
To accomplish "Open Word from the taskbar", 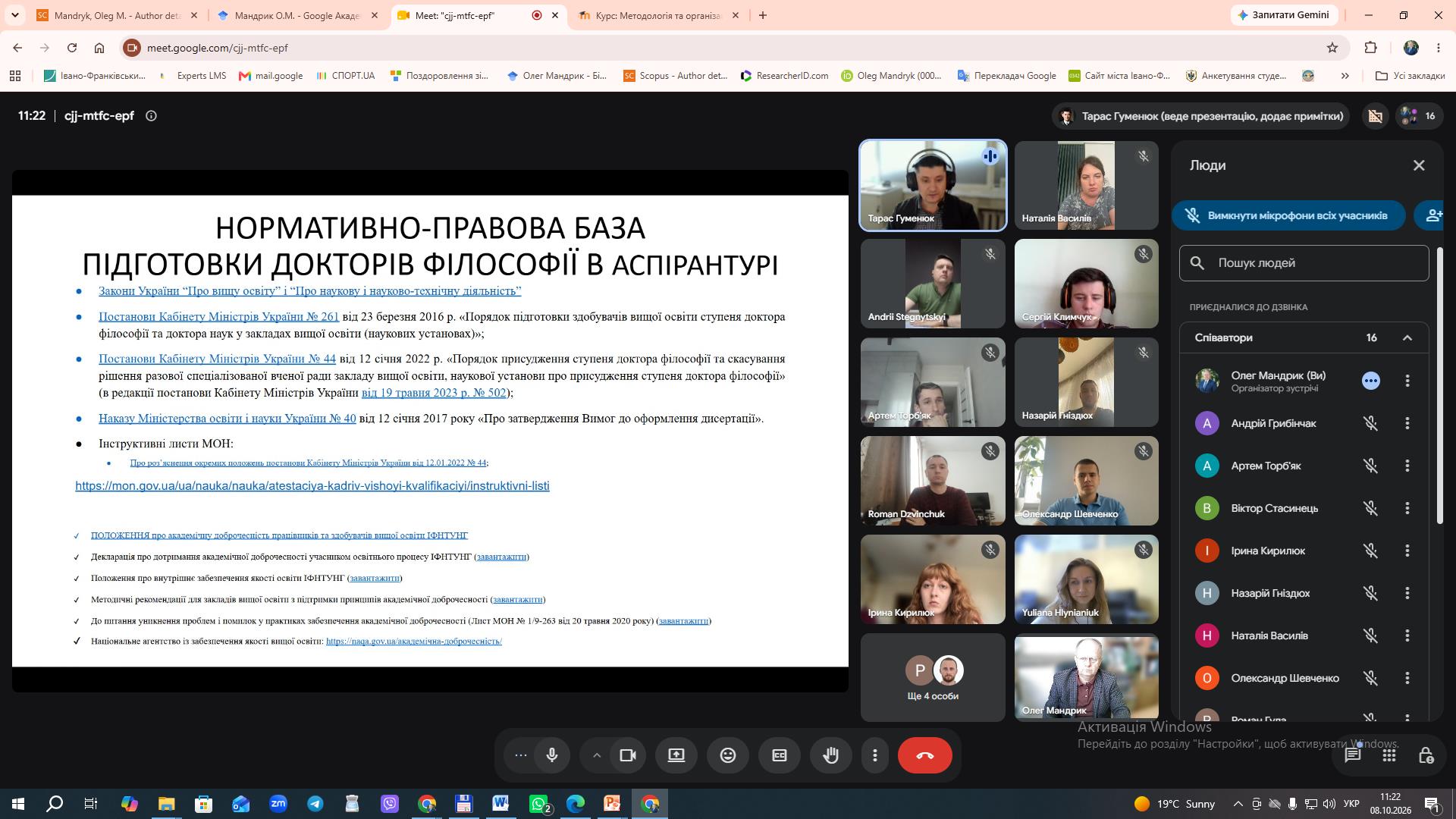I will [500, 804].
